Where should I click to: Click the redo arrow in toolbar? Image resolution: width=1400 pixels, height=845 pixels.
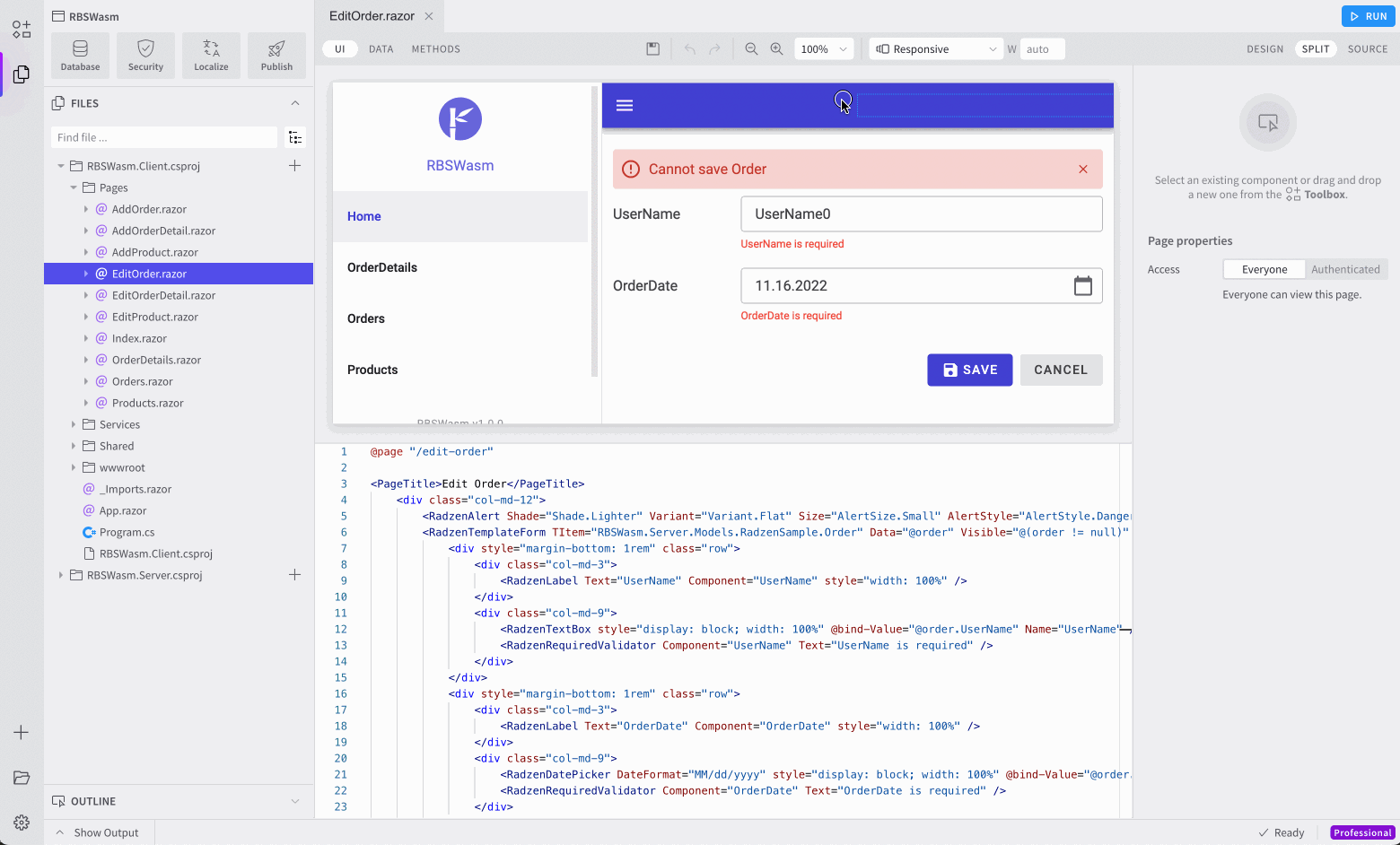tap(714, 49)
